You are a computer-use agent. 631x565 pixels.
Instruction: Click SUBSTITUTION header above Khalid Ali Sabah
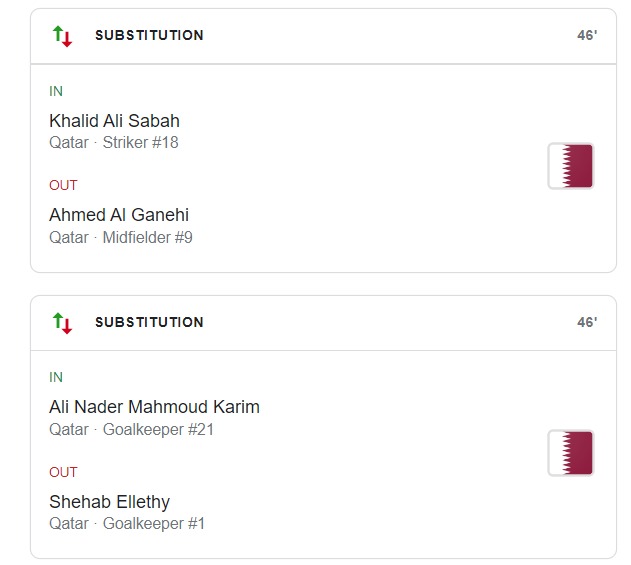pos(149,36)
